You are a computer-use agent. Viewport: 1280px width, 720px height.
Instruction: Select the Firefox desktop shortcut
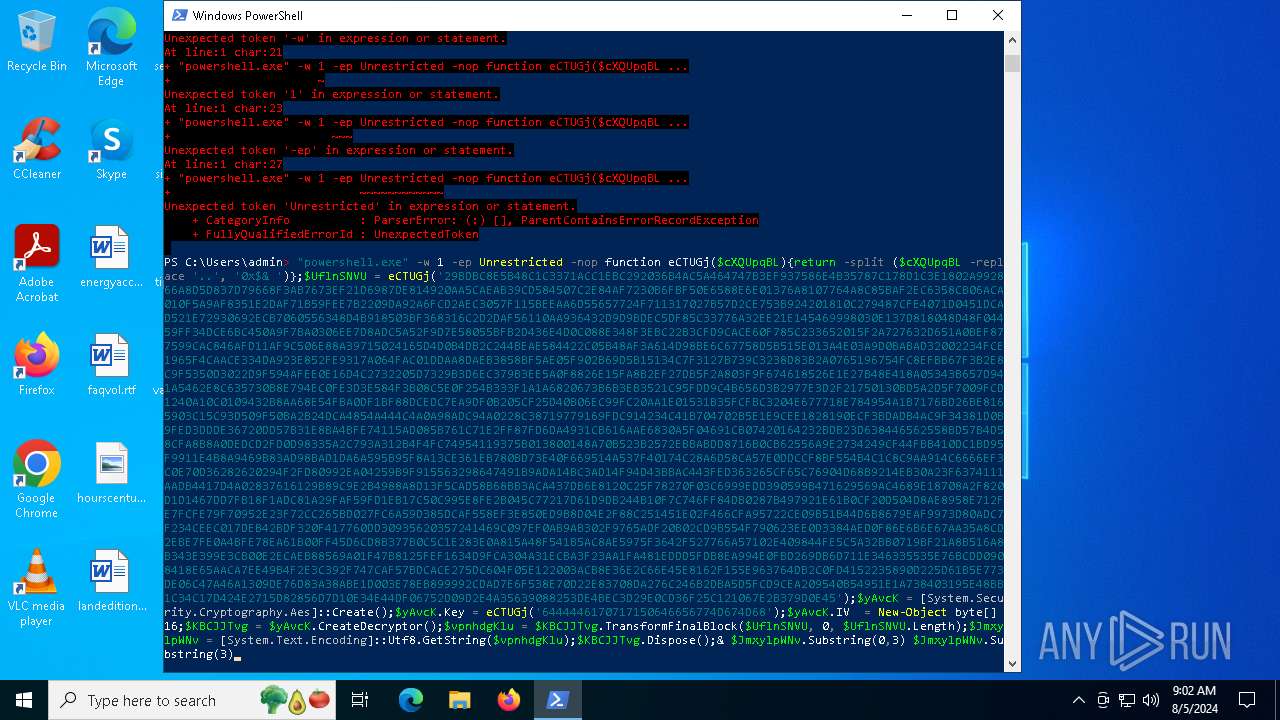[37, 364]
